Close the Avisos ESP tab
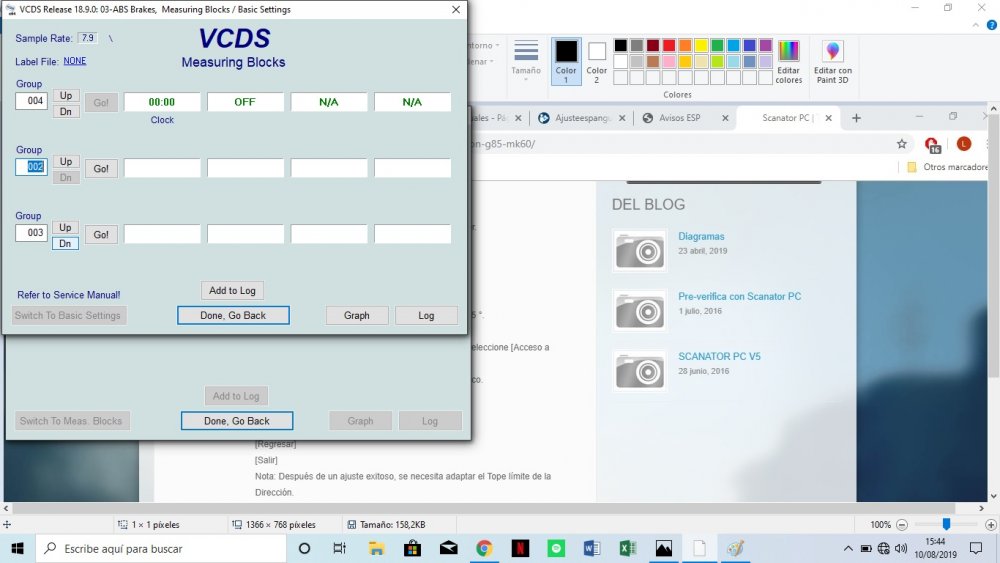Image resolution: width=1000 pixels, height=563 pixels. (725, 118)
